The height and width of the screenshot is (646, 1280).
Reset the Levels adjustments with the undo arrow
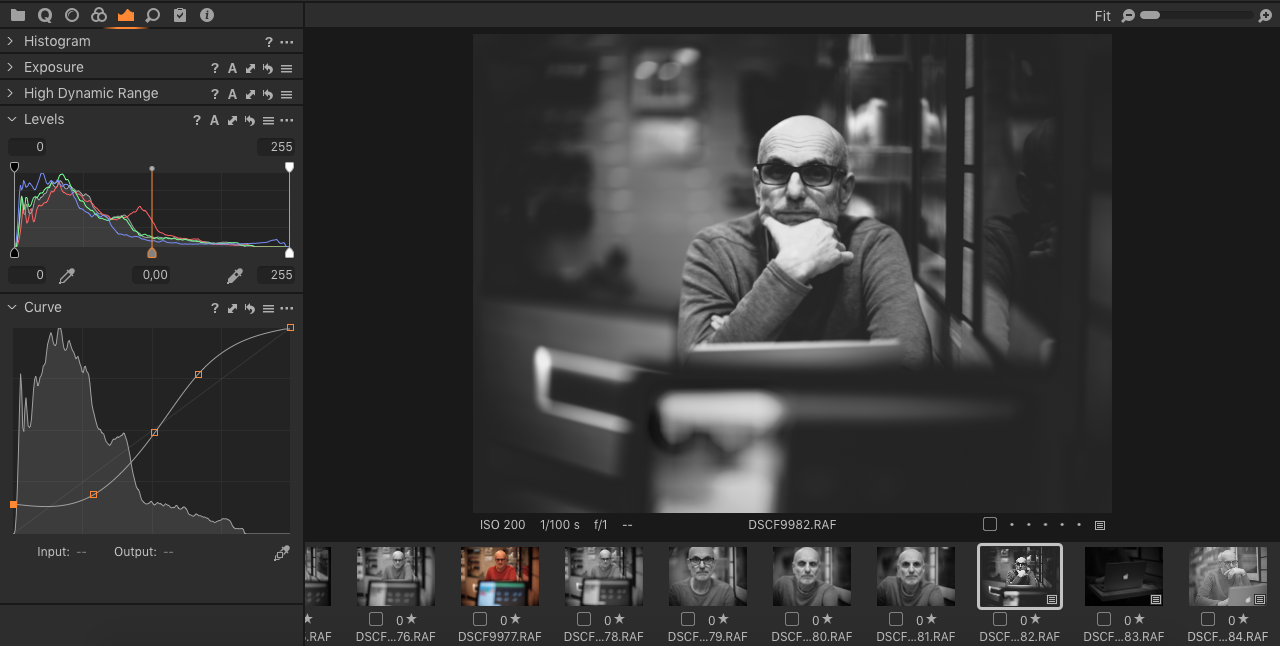point(249,120)
